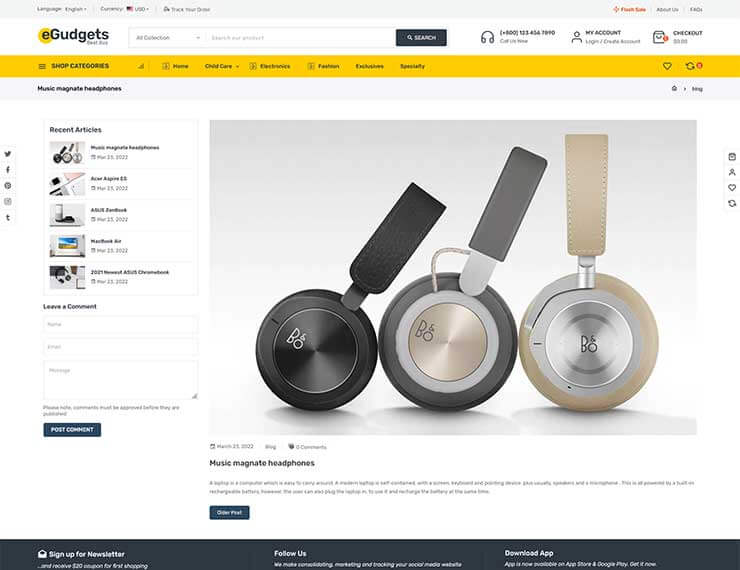Click the Blog breadcrumb link
The image size is (740, 570).
(697, 89)
